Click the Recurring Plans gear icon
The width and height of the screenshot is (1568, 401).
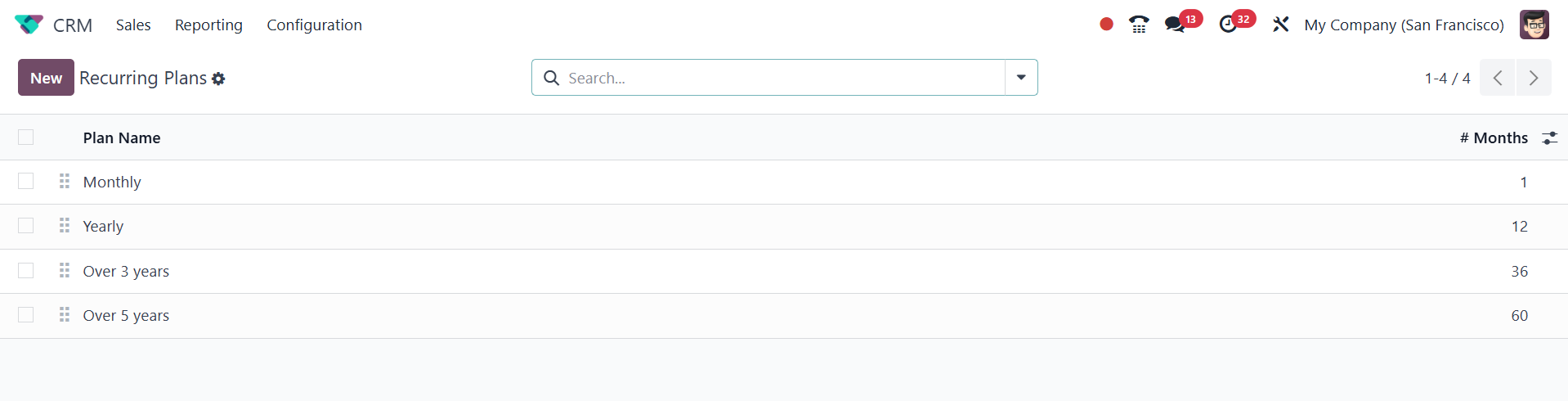tap(218, 79)
